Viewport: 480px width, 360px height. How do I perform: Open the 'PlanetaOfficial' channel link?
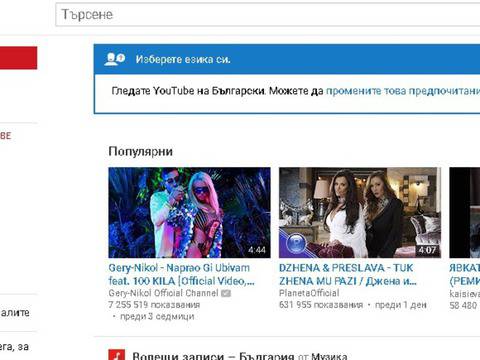pos(309,293)
